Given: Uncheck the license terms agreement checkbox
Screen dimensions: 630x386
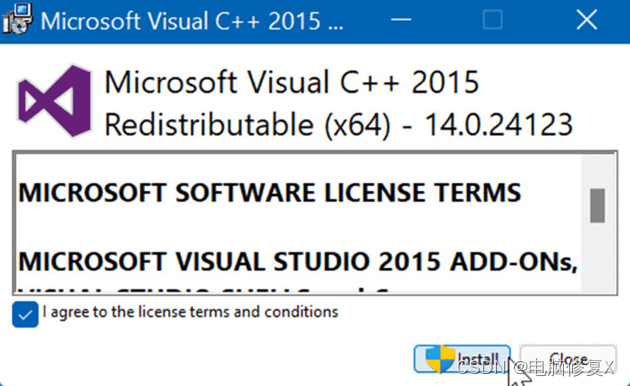Looking at the screenshot, I should [25, 315].
